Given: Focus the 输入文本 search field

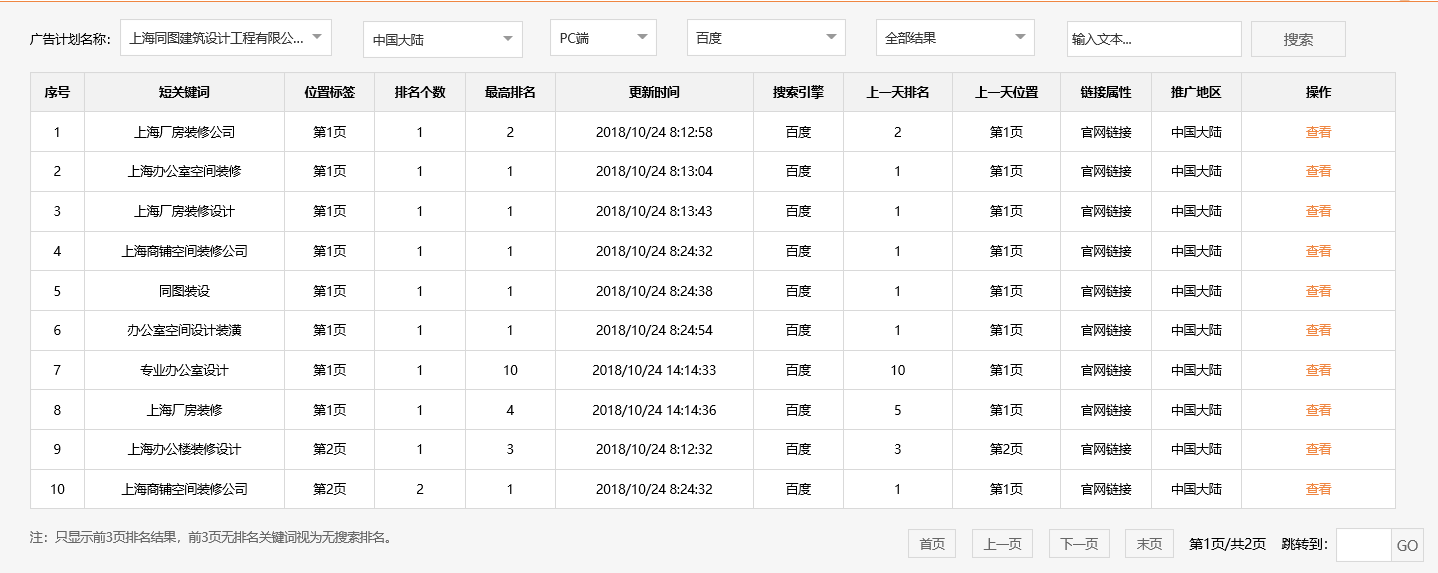Looking at the screenshot, I should [1154, 39].
